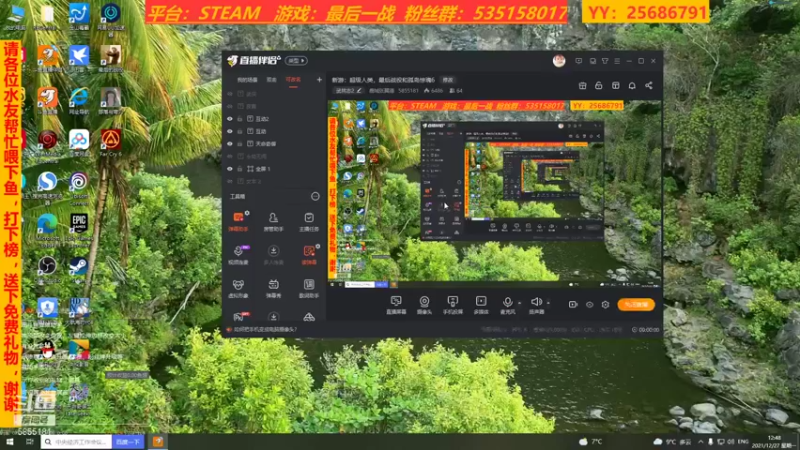Open the 虚拟形象 bear-face tool

(x=238, y=288)
